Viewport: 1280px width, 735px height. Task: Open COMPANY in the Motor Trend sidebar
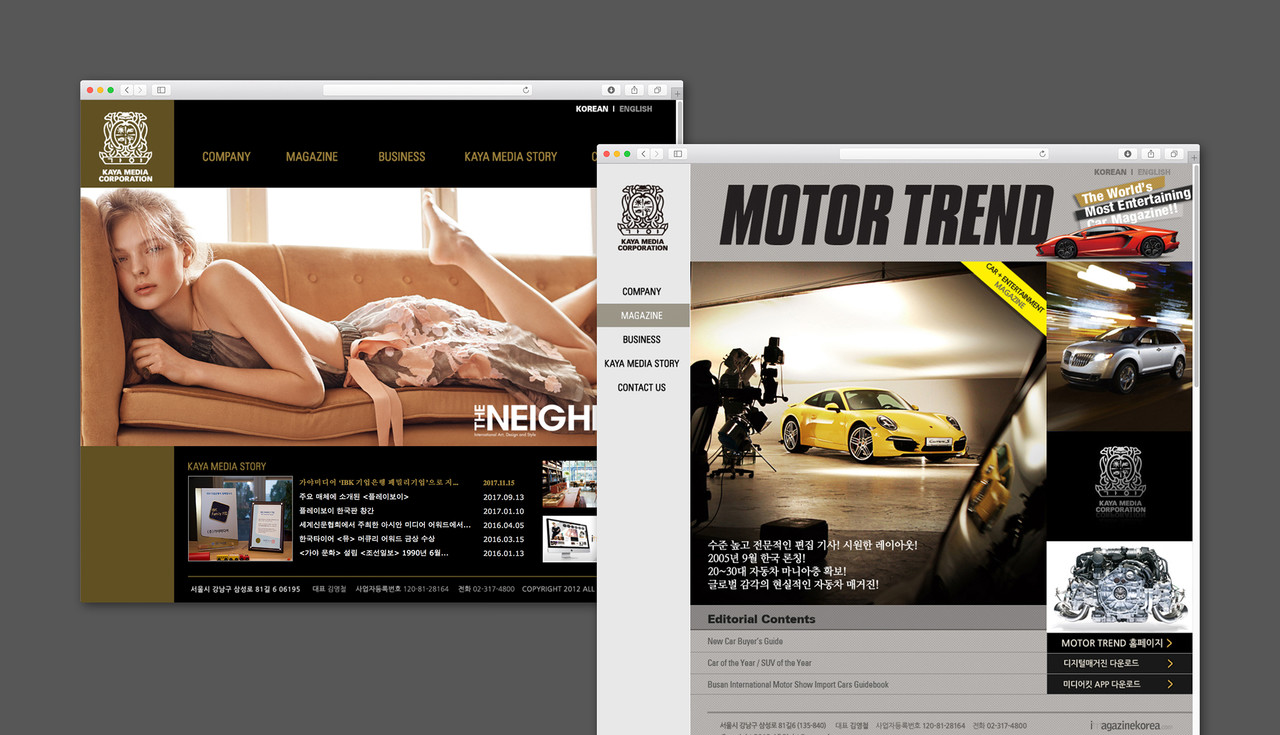(642, 292)
